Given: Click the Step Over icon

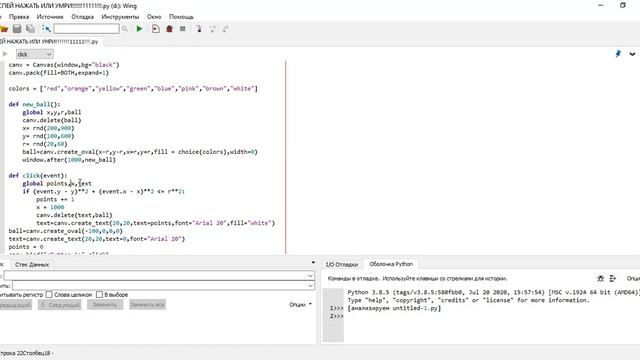Looking at the screenshot, I should click(212, 29).
